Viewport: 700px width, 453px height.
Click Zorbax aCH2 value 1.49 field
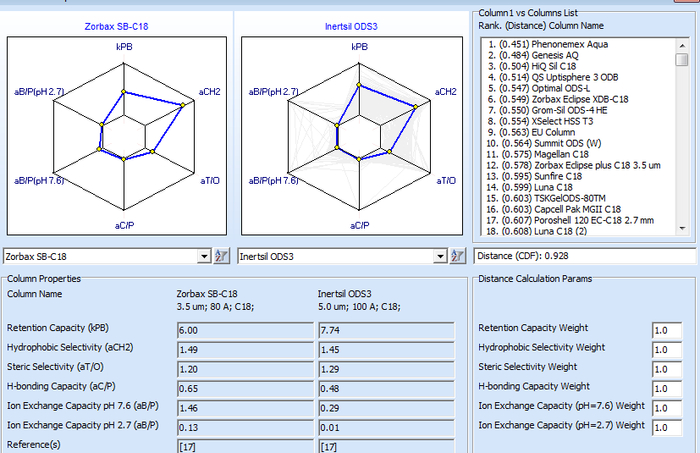pos(245,350)
